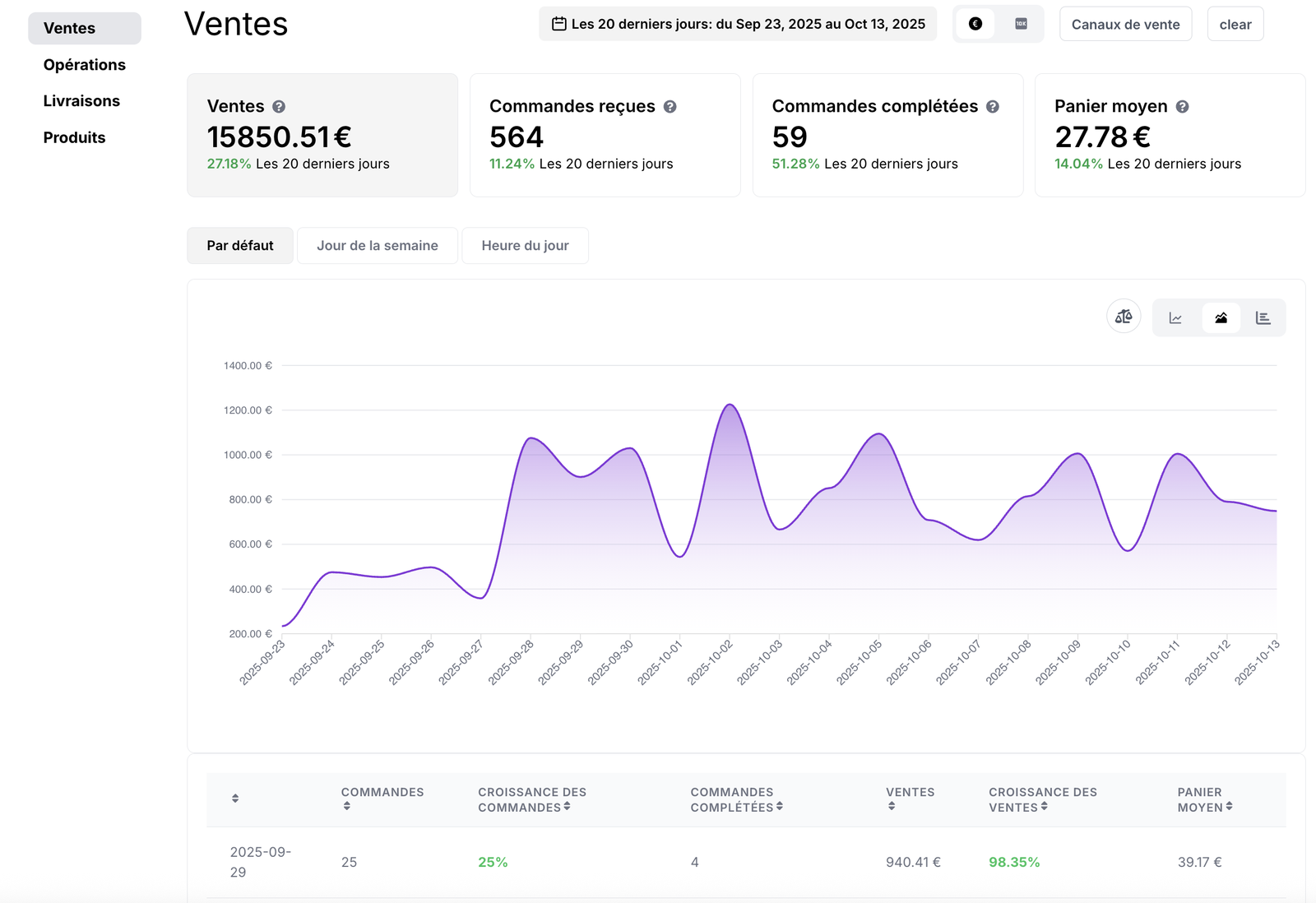This screenshot has width=1316, height=903.
Task: Select the Panier moyen summary card
Action: pyautogui.click(x=1170, y=135)
